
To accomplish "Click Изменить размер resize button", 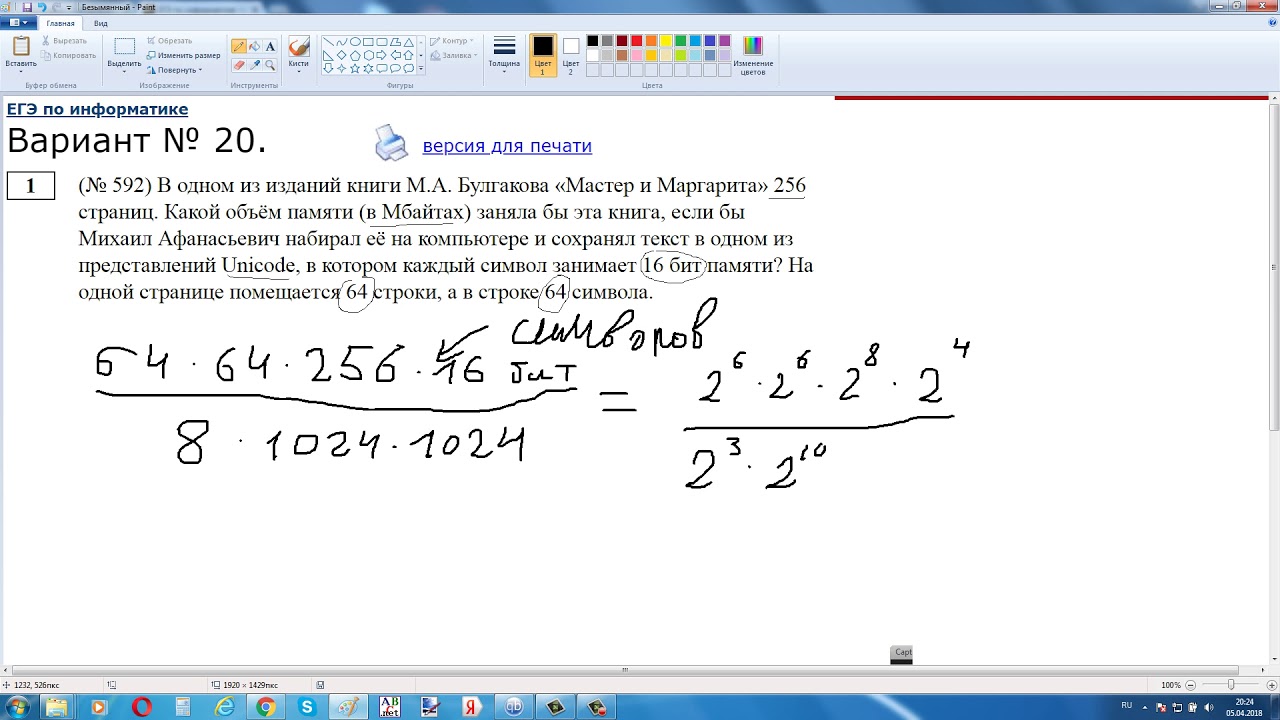I will (183, 55).
